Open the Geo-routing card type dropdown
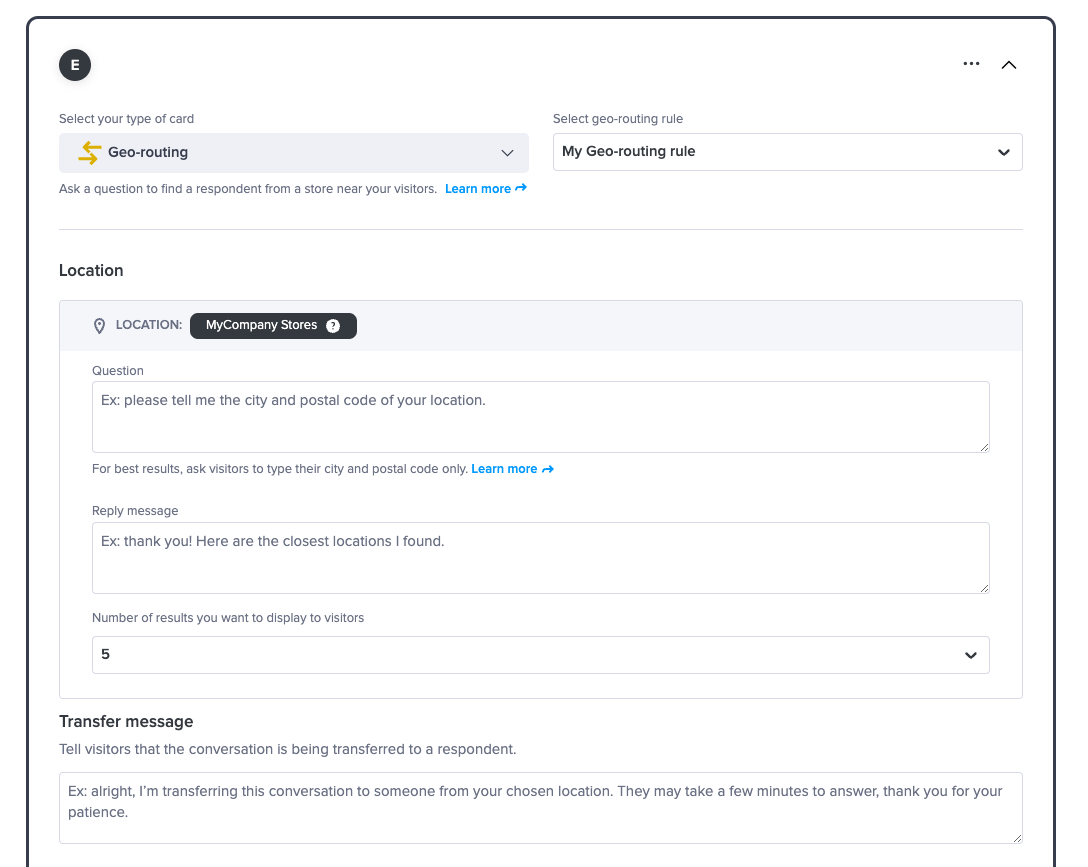The height and width of the screenshot is (867, 1088). (294, 153)
